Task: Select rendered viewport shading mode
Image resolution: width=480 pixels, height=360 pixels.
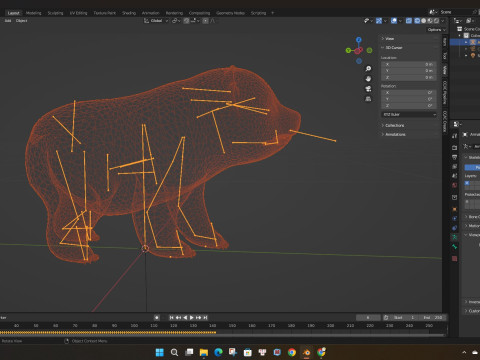Action: (436, 21)
